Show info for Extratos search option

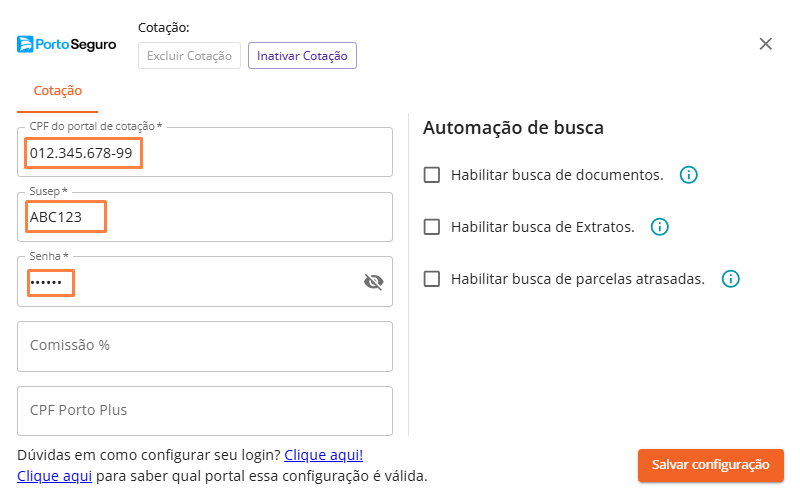pyautogui.click(x=659, y=227)
